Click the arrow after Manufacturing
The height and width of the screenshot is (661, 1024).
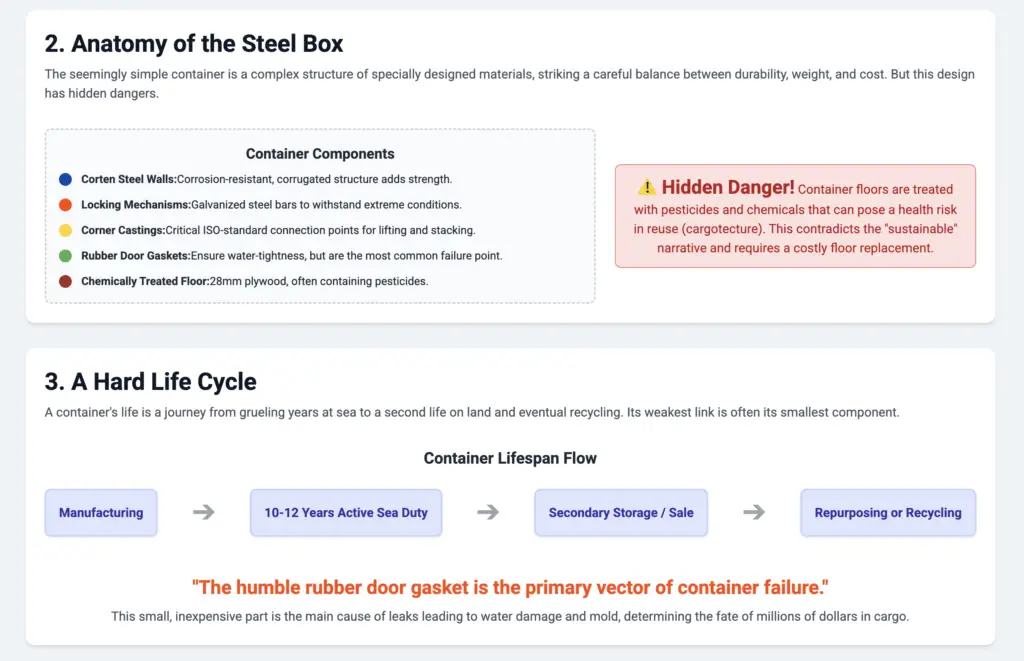(x=204, y=512)
